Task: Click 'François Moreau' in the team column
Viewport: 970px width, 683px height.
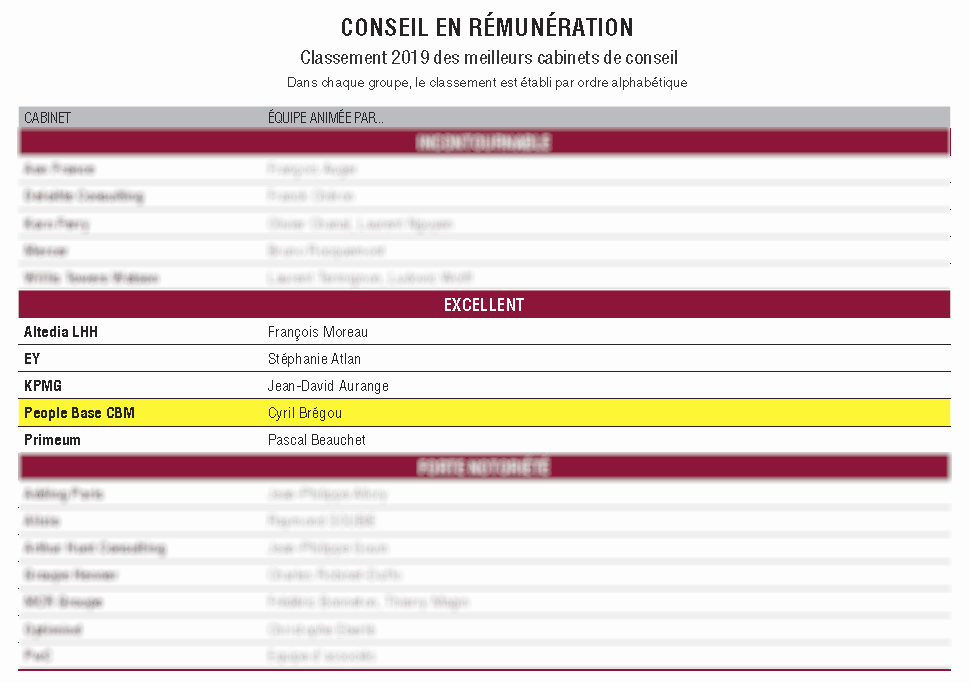Action: [x=318, y=332]
